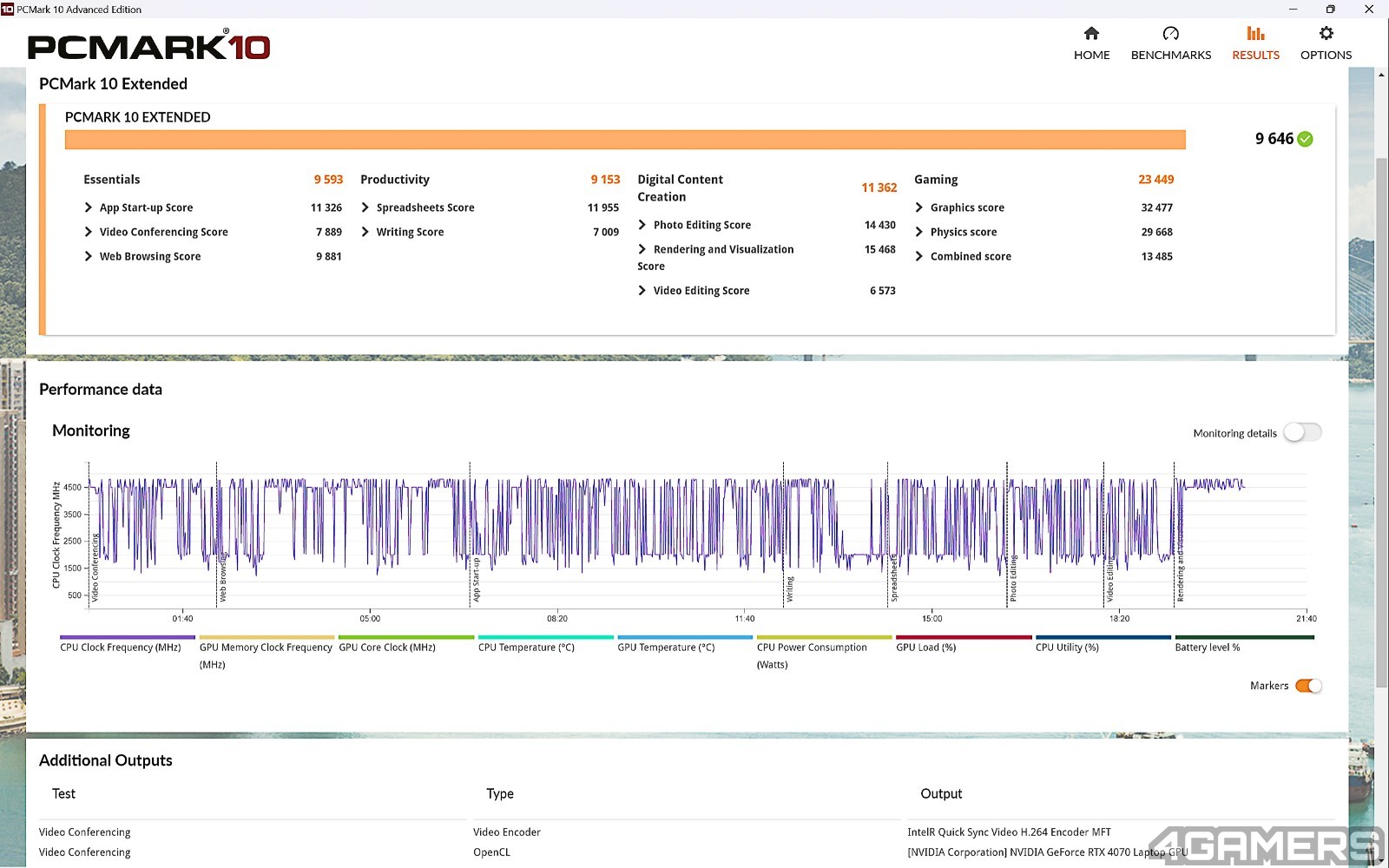Click the Digital Content Creation score 11 362
The width and height of the screenshot is (1389, 868).
click(879, 187)
